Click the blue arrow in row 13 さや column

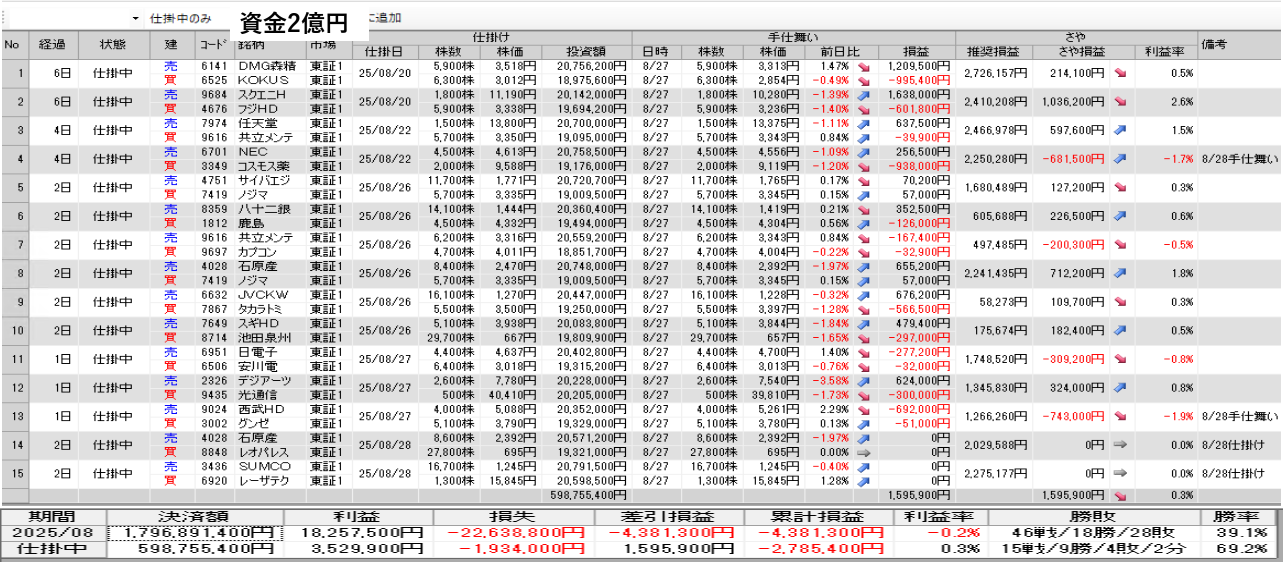tap(1119, 417)
